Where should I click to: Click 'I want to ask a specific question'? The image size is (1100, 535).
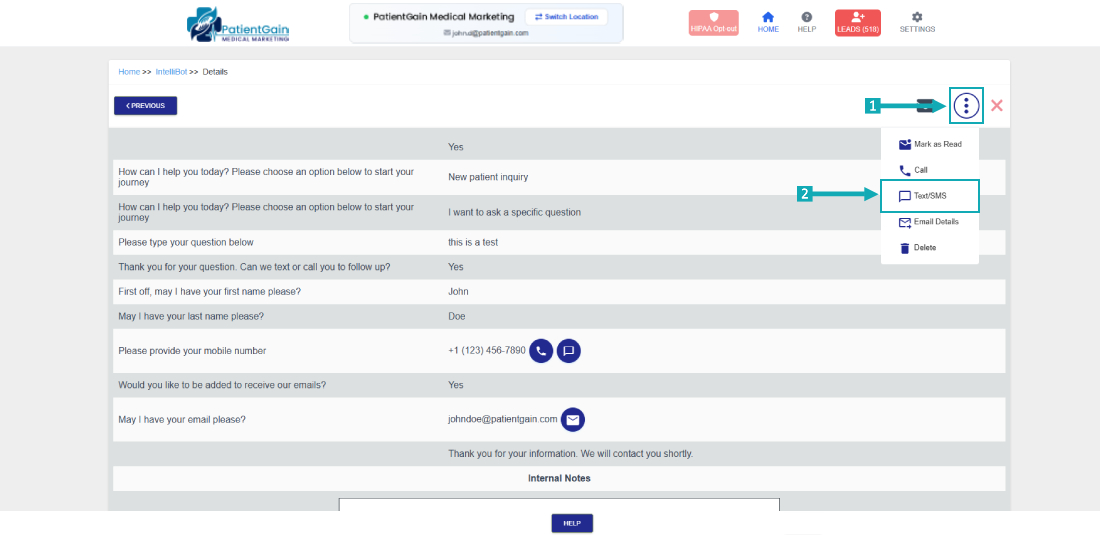515,212
